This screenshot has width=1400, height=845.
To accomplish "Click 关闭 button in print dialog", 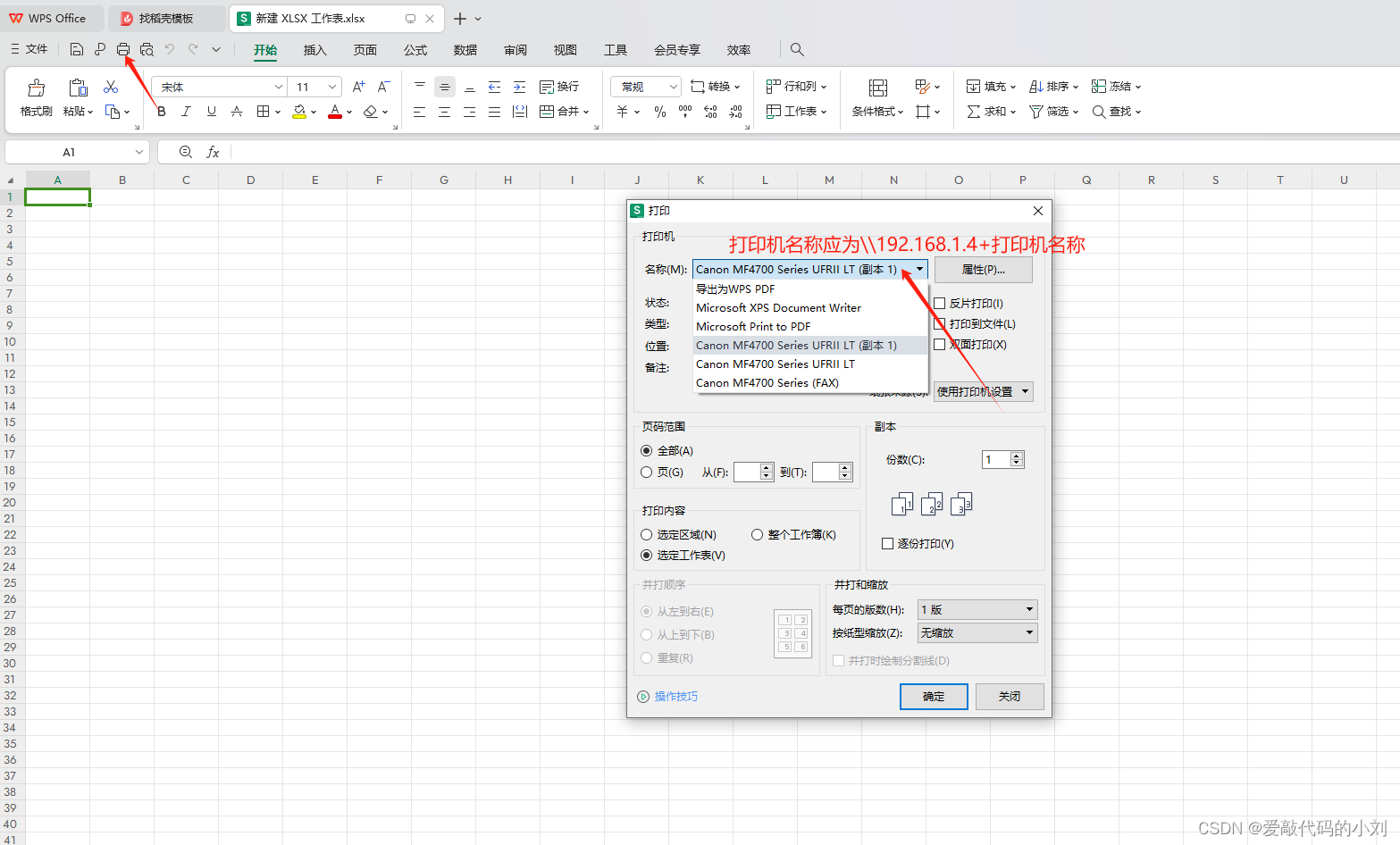I will pos(1010,697).
